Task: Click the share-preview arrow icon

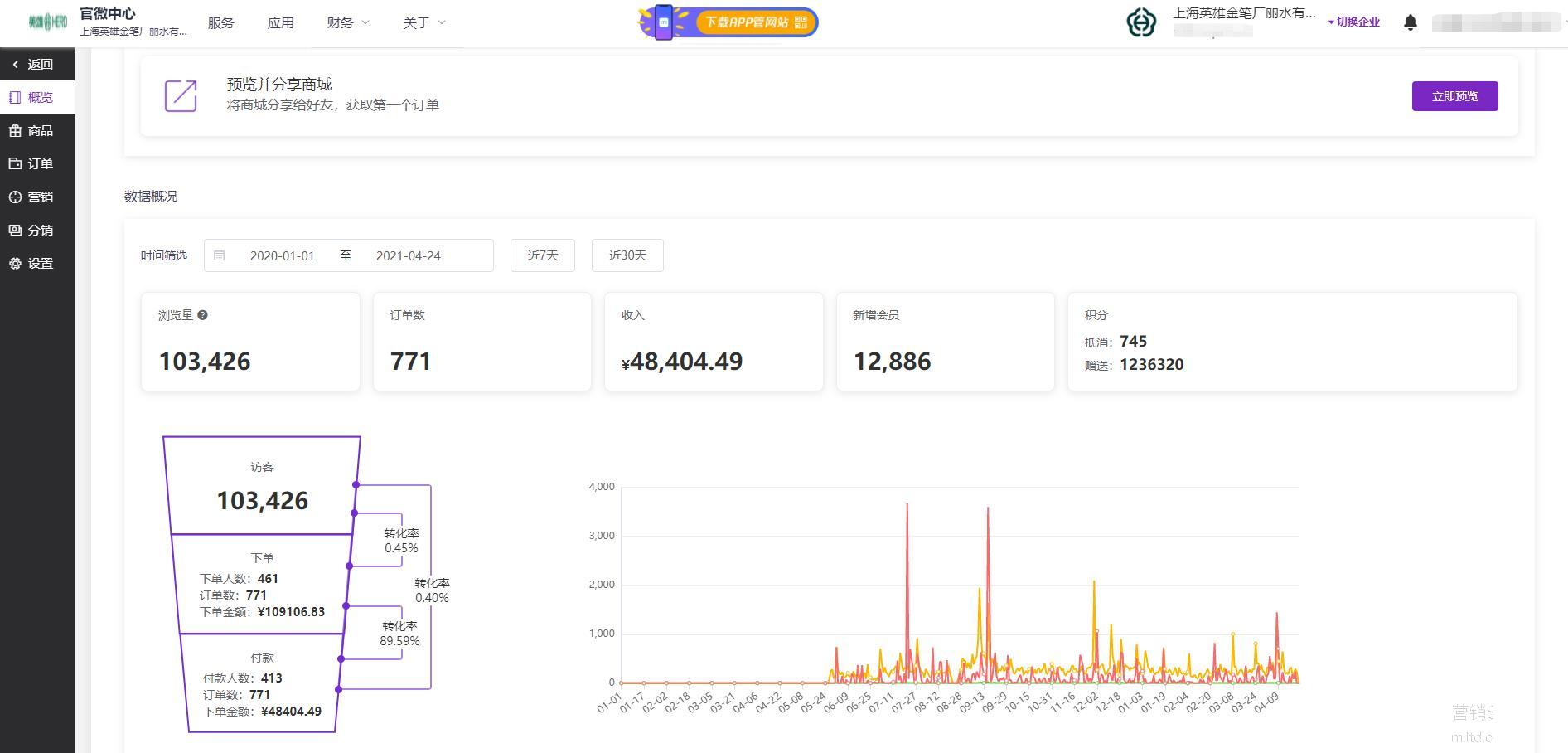Action: pos(181,96)
